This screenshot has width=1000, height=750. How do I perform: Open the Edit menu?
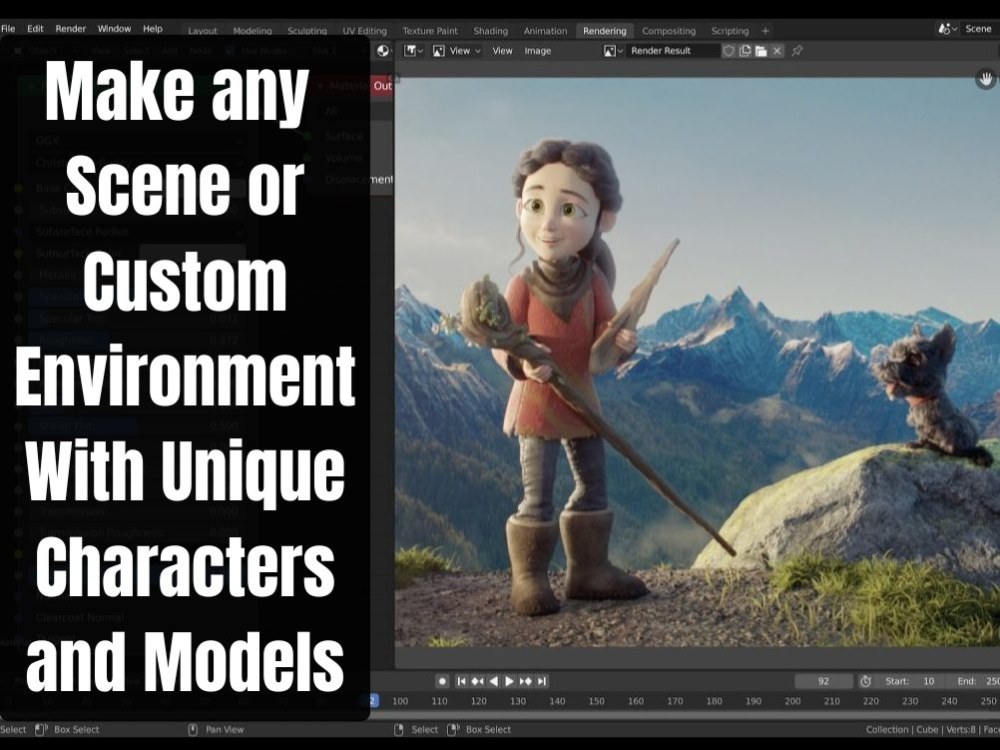tap(35, 29)
